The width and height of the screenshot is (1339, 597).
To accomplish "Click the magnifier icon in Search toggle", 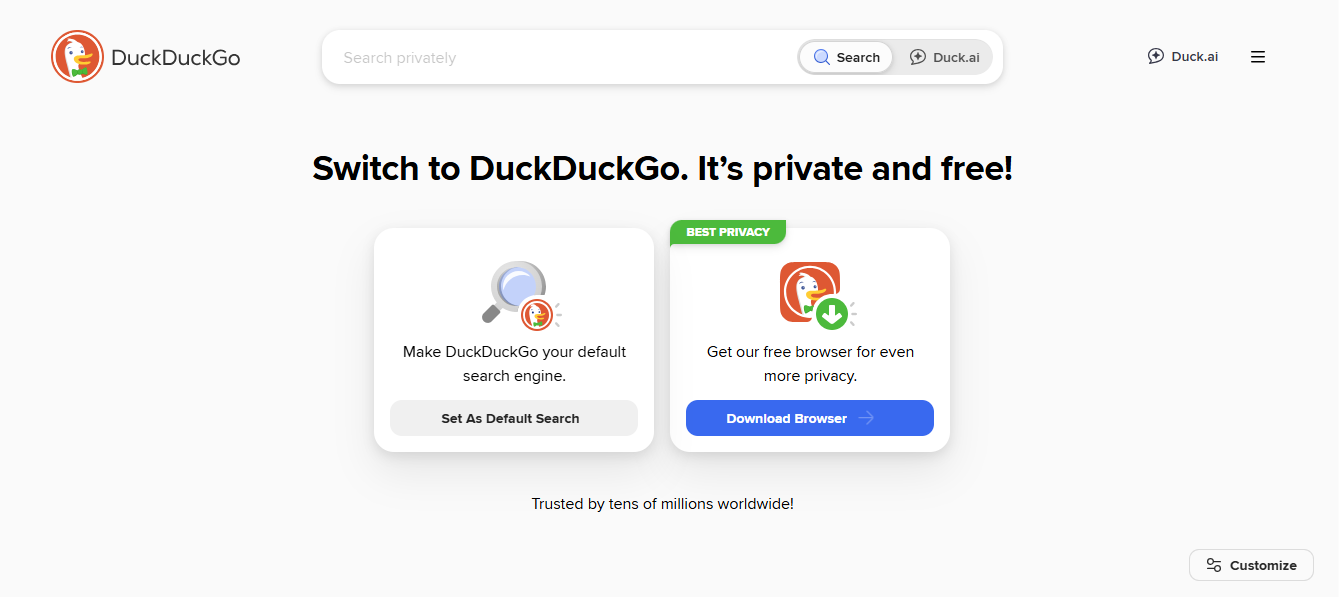I will point(822,58).
